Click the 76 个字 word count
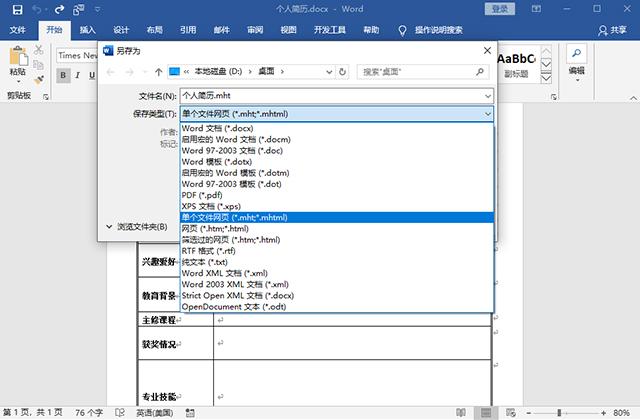The height and width of the screenshot is (420, 640). [89, 413]
